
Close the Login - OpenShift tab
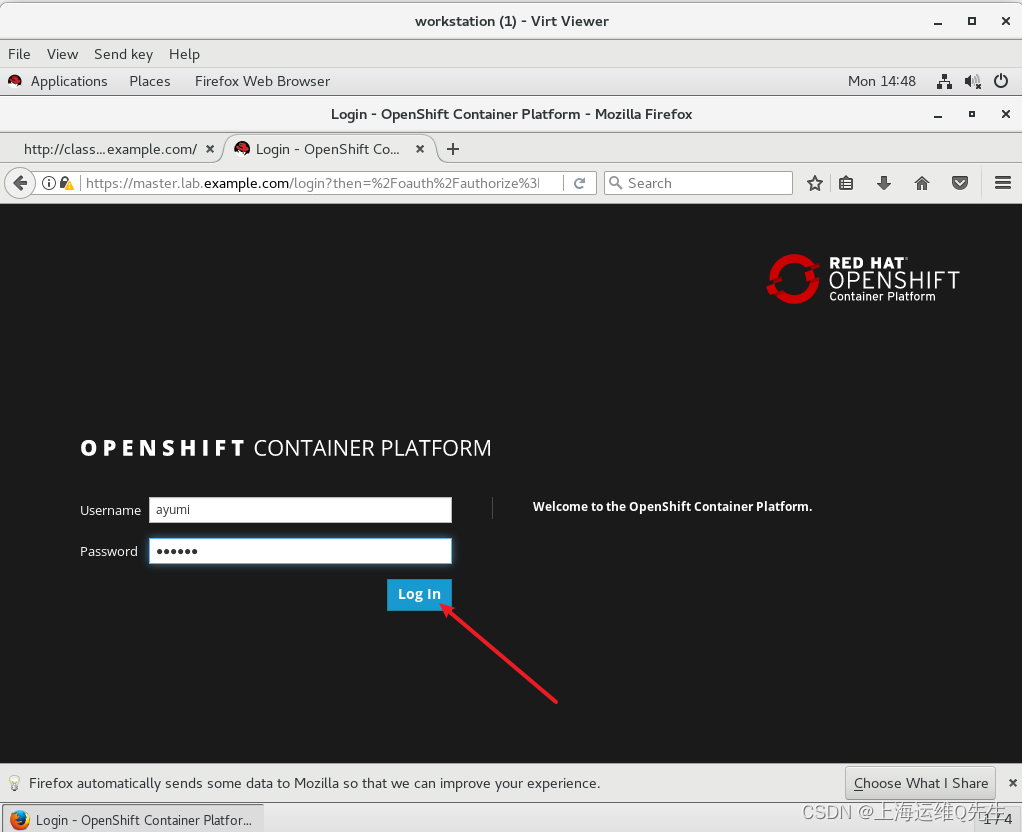pos(420,149)
